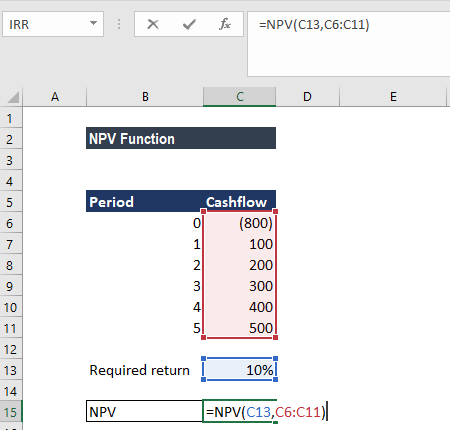Cancel the formula entry with X icon
This screenshot has width=450, height=430.
153,24
